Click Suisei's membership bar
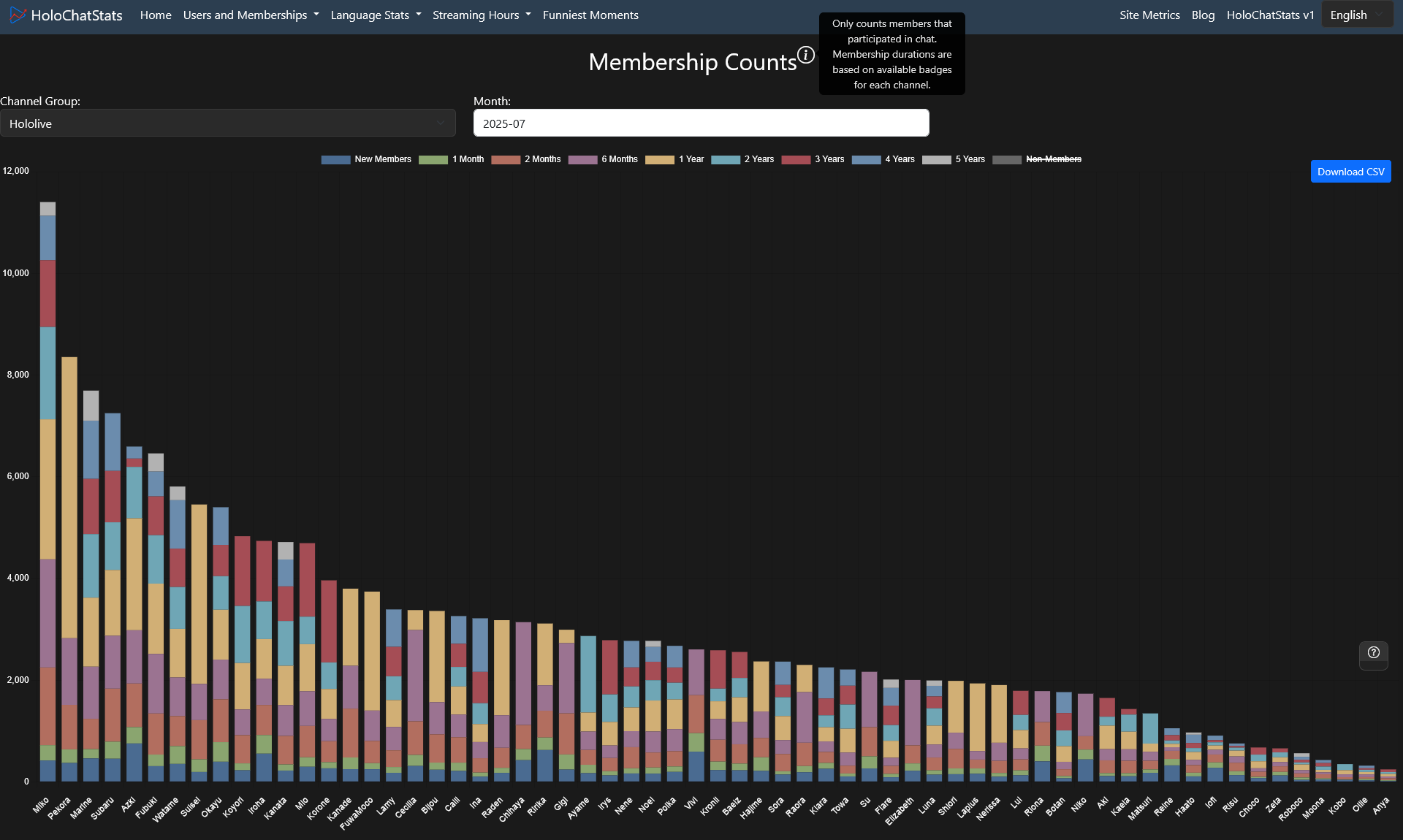The height and width of the screenshot is (840, 1403). 199,643
